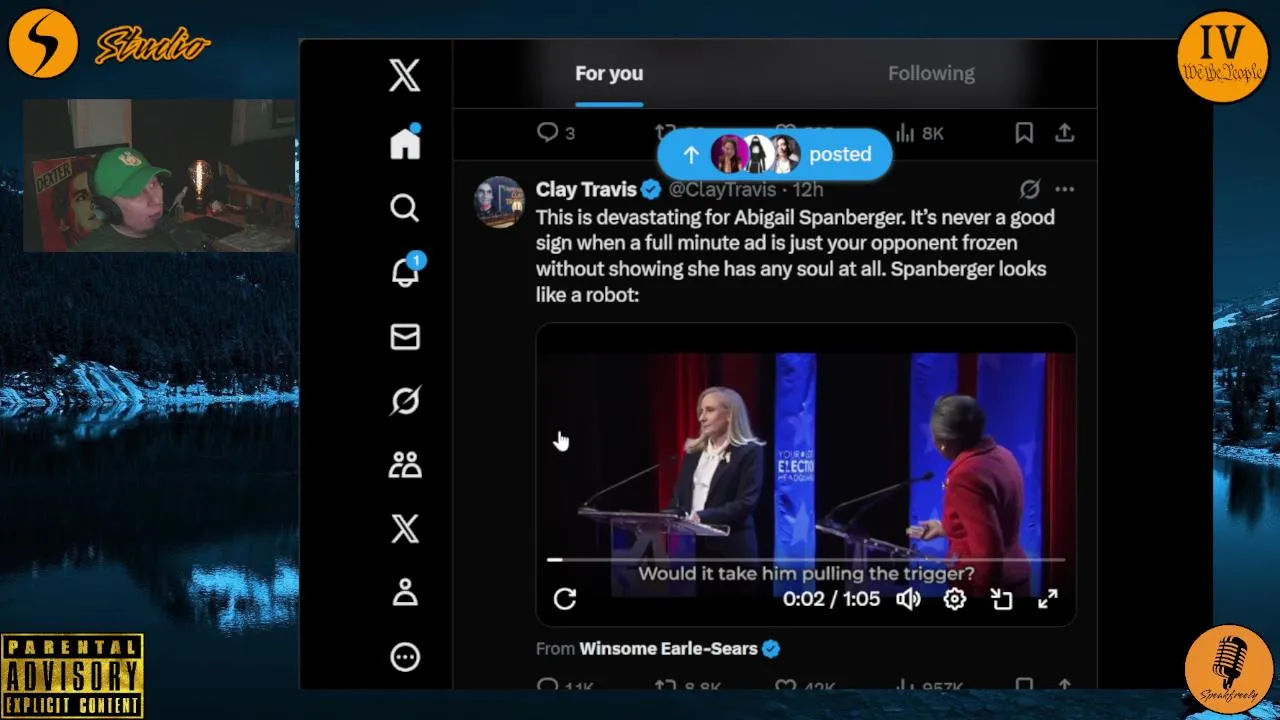Seek on the video progress bar
This screenshot has width=1280, height=720.
point(806,560)
